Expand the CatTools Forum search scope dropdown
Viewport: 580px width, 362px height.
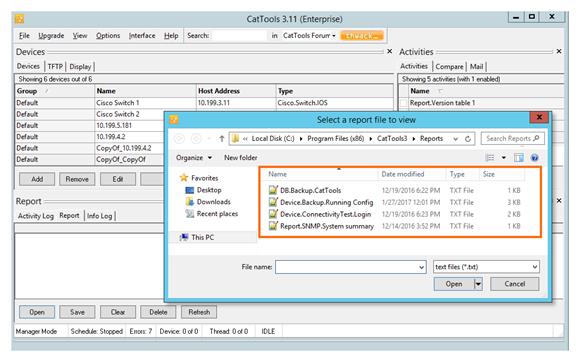(334, 36)
